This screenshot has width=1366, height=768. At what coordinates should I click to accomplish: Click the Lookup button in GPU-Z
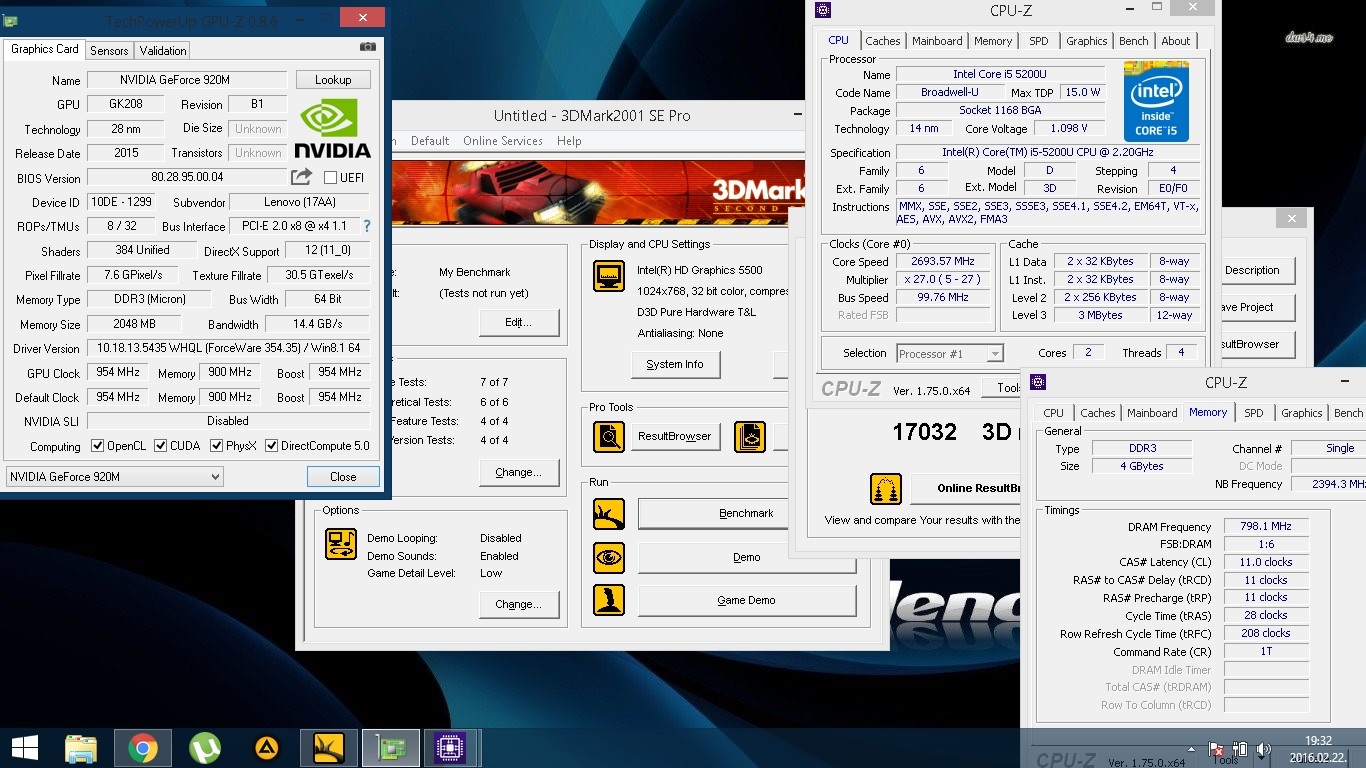point(333,80)
